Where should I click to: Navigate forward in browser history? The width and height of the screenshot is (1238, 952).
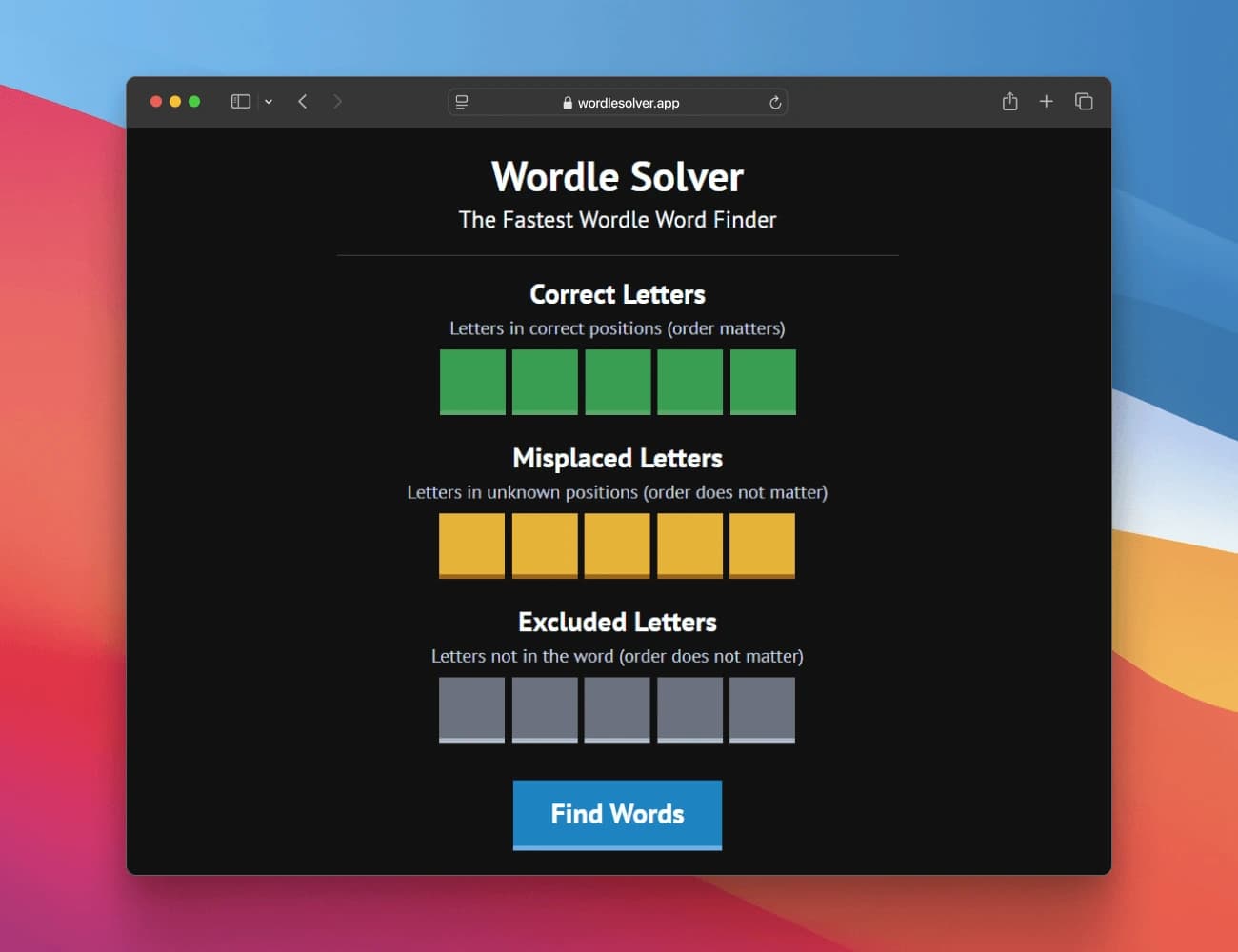tap(338, 101)
